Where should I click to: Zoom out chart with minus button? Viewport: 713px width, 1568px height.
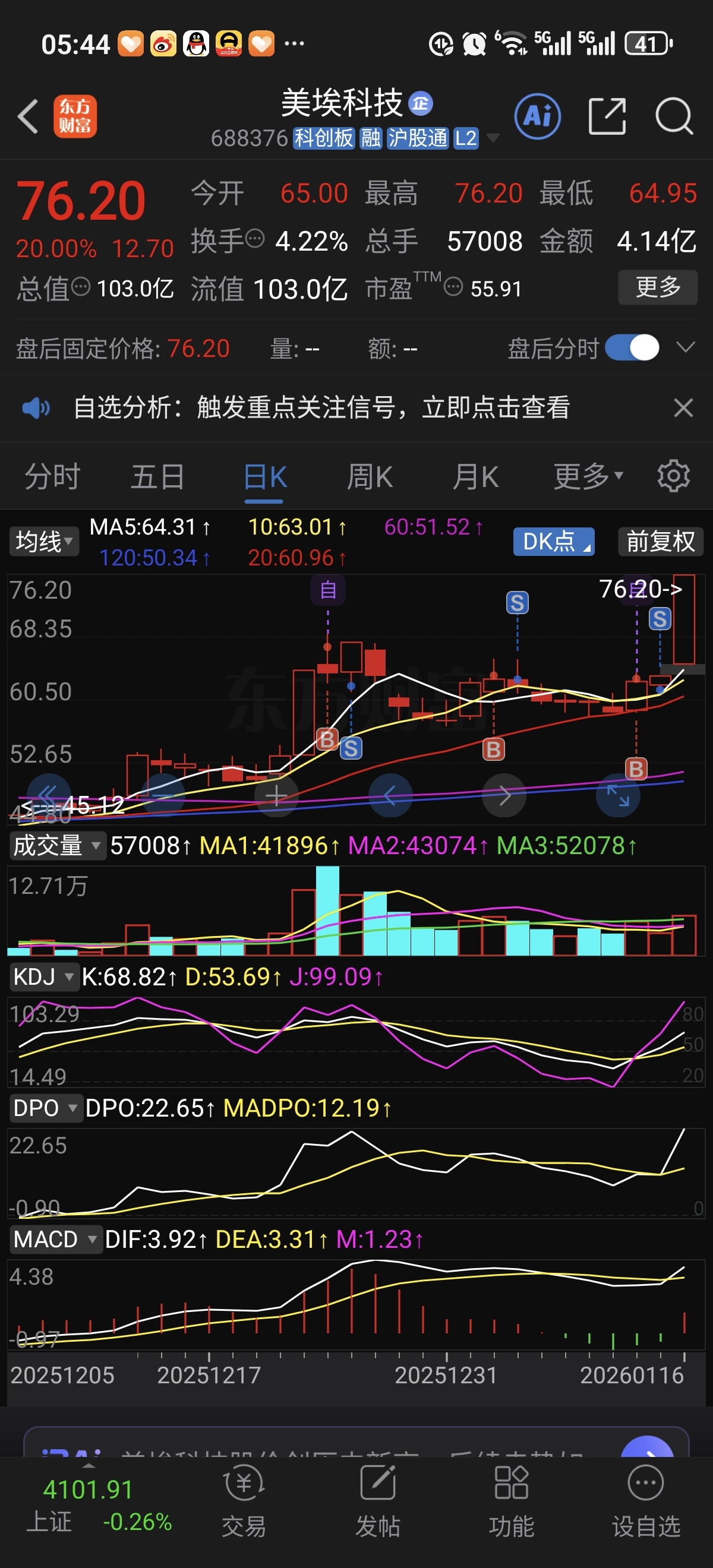(x=163, y=795)
